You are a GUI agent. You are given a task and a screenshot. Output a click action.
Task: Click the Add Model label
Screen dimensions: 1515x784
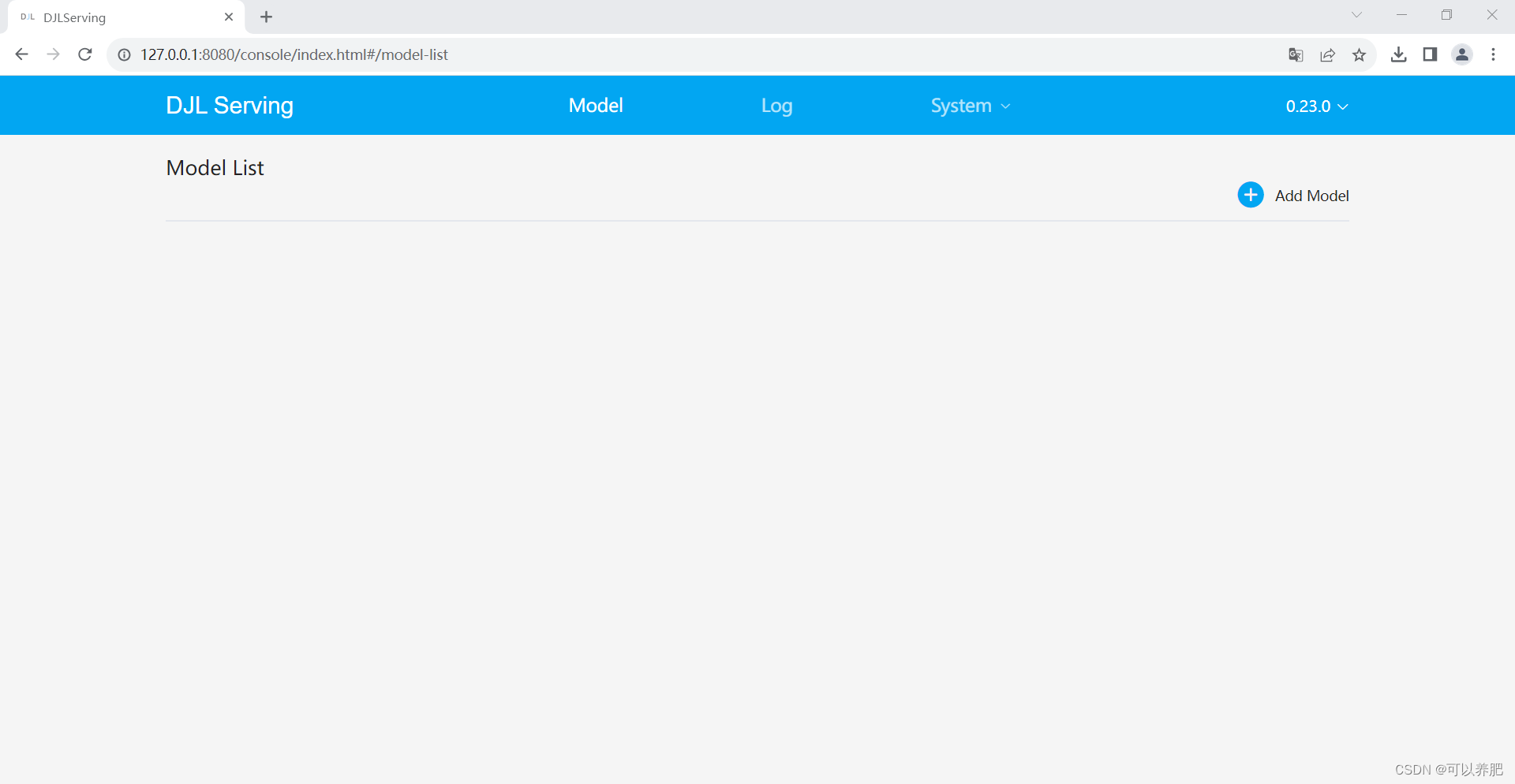[1311, 196]
